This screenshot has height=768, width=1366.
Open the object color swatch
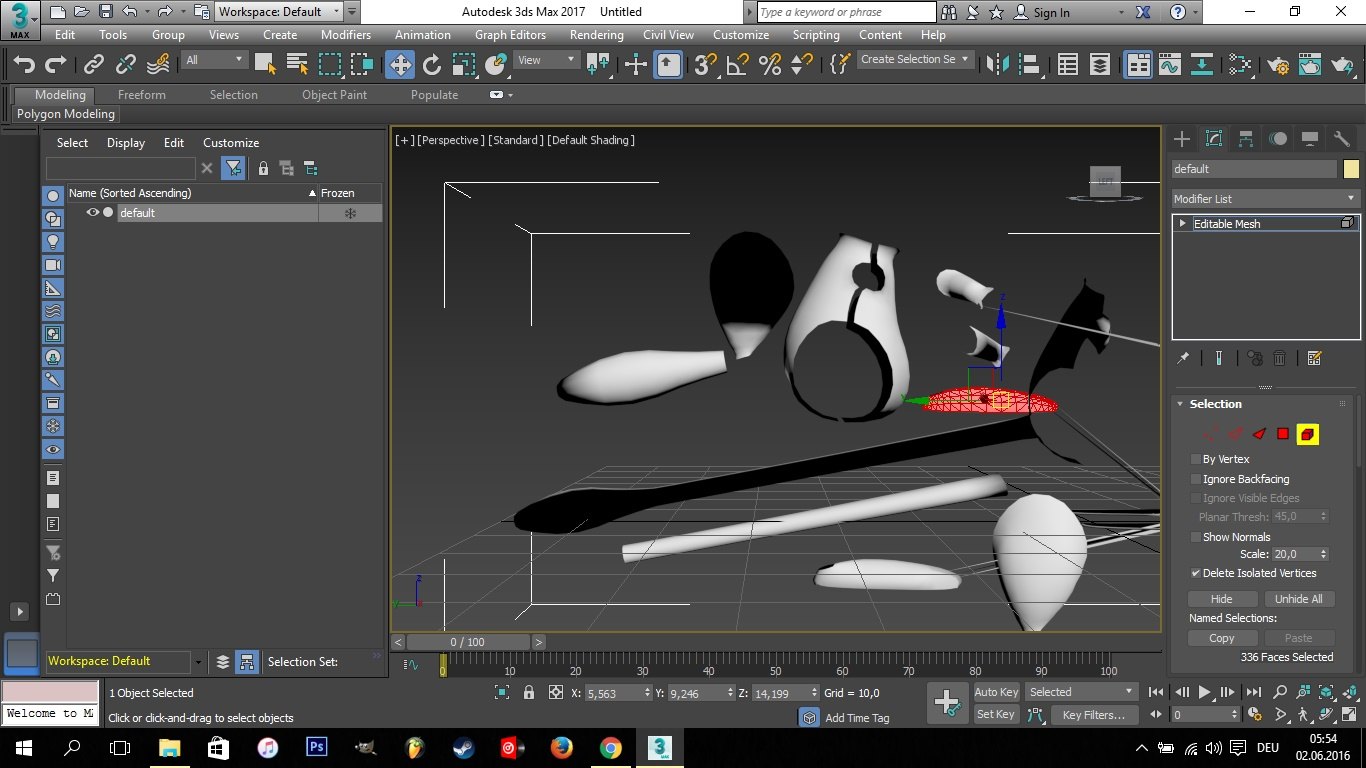tap(1351, 169)
